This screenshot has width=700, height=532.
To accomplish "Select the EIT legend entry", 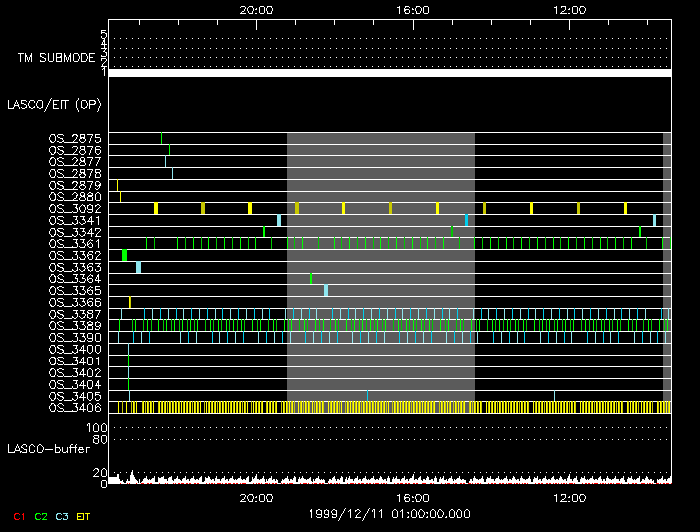I will pyautogui.click(x=84, y=516).
